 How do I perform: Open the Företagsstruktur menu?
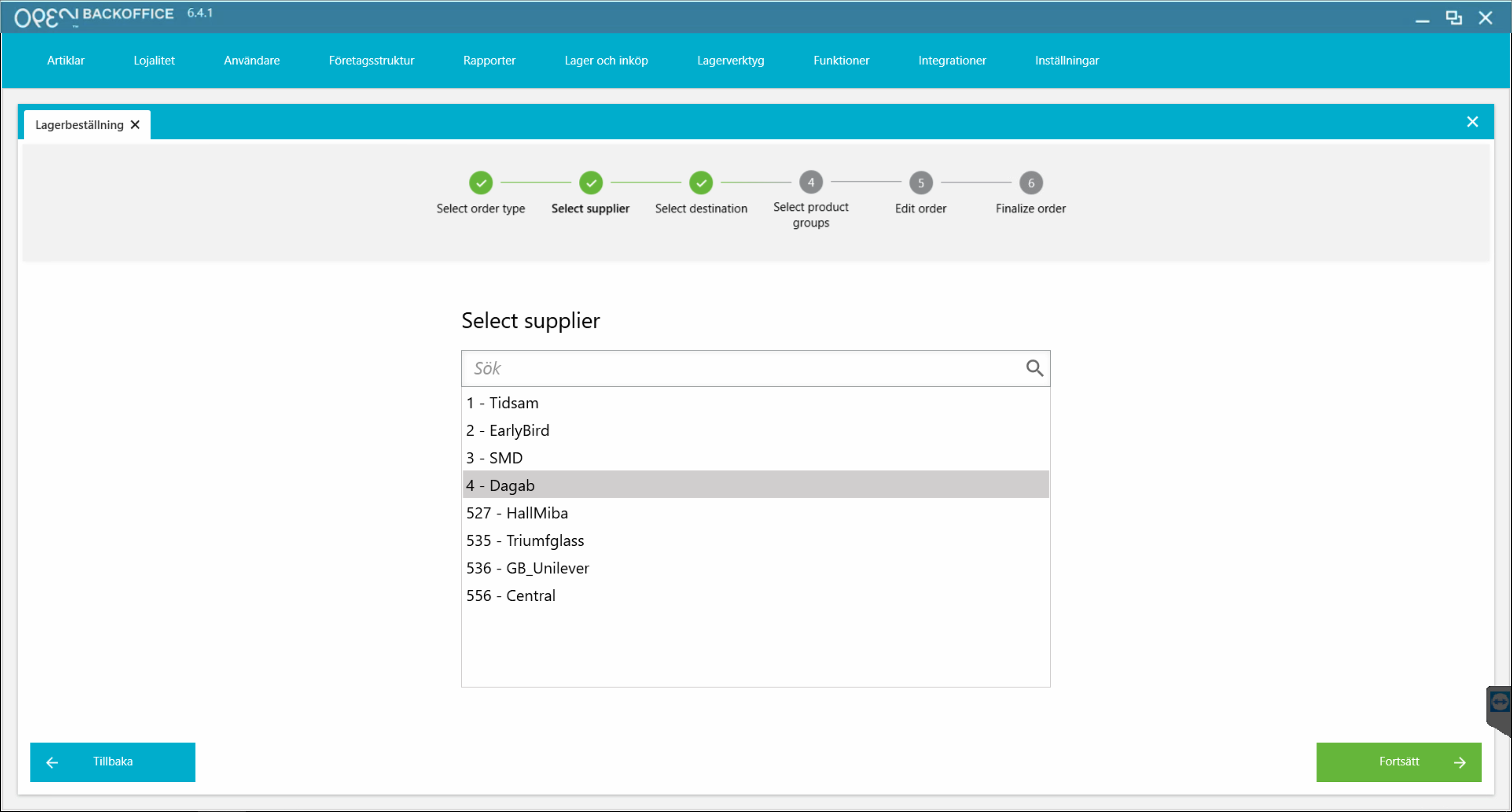pyautogui.click(x=371, y=60)
